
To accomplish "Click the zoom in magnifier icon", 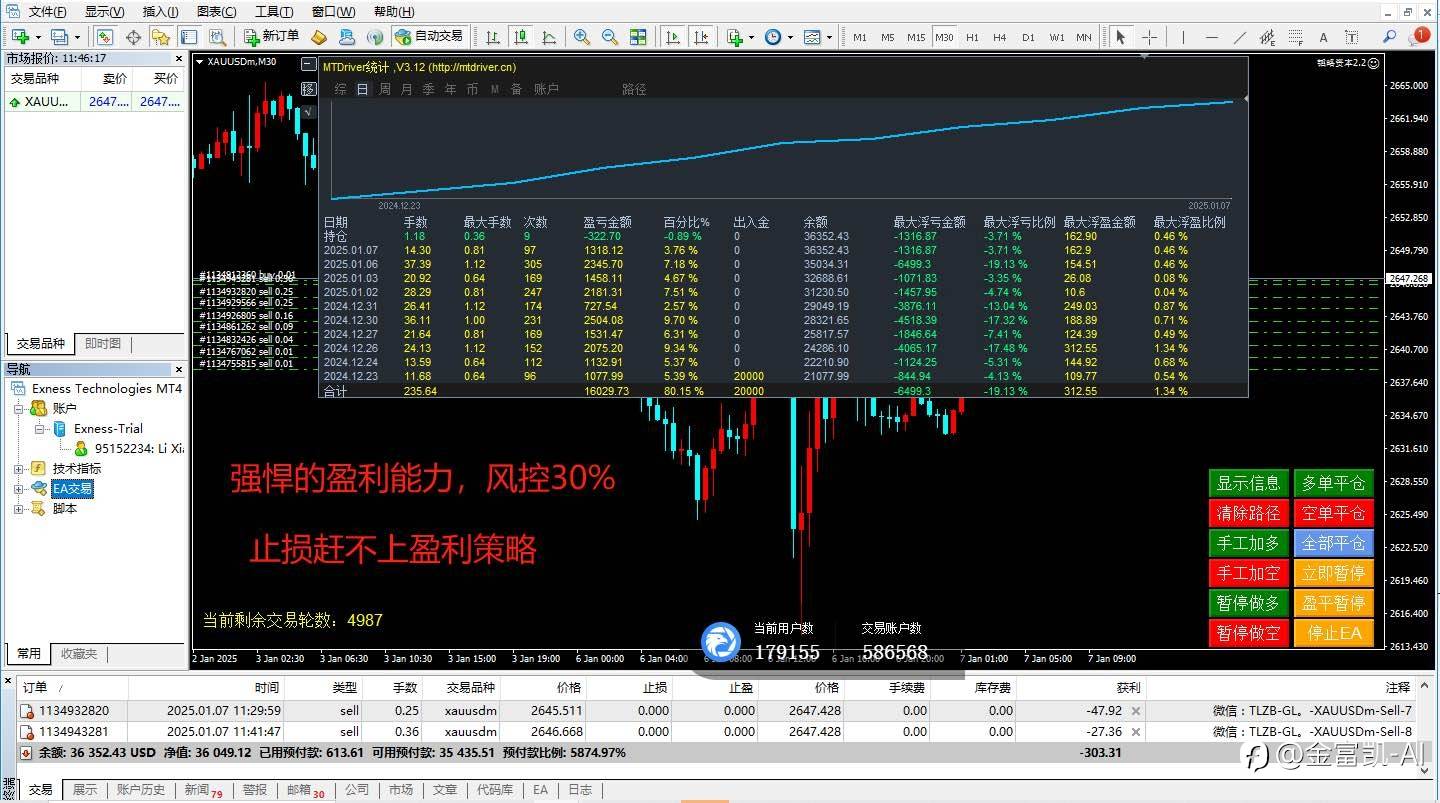I will (x=582, y=37).
